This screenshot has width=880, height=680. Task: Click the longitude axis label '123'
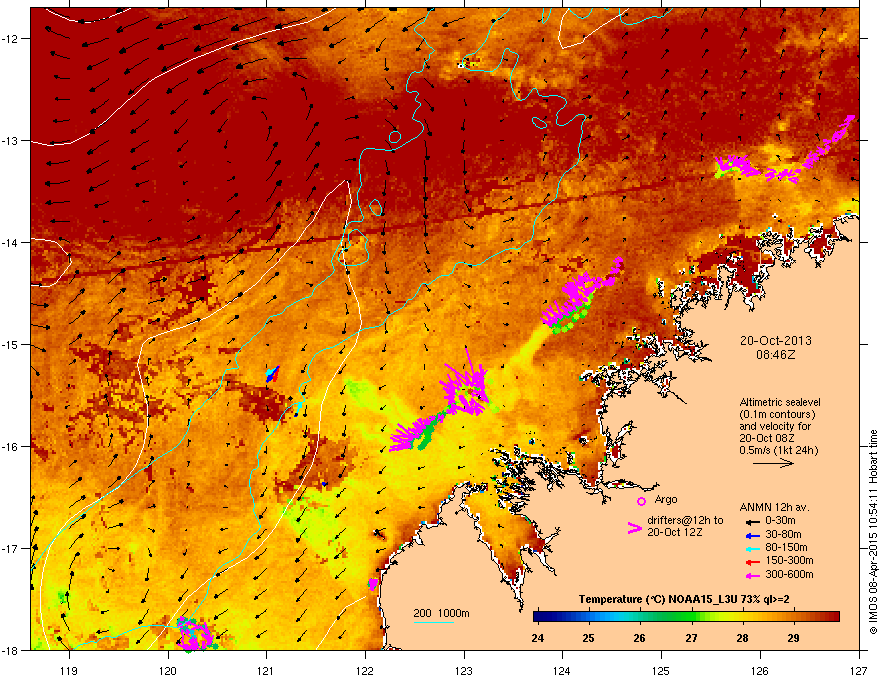coord(464,670)
